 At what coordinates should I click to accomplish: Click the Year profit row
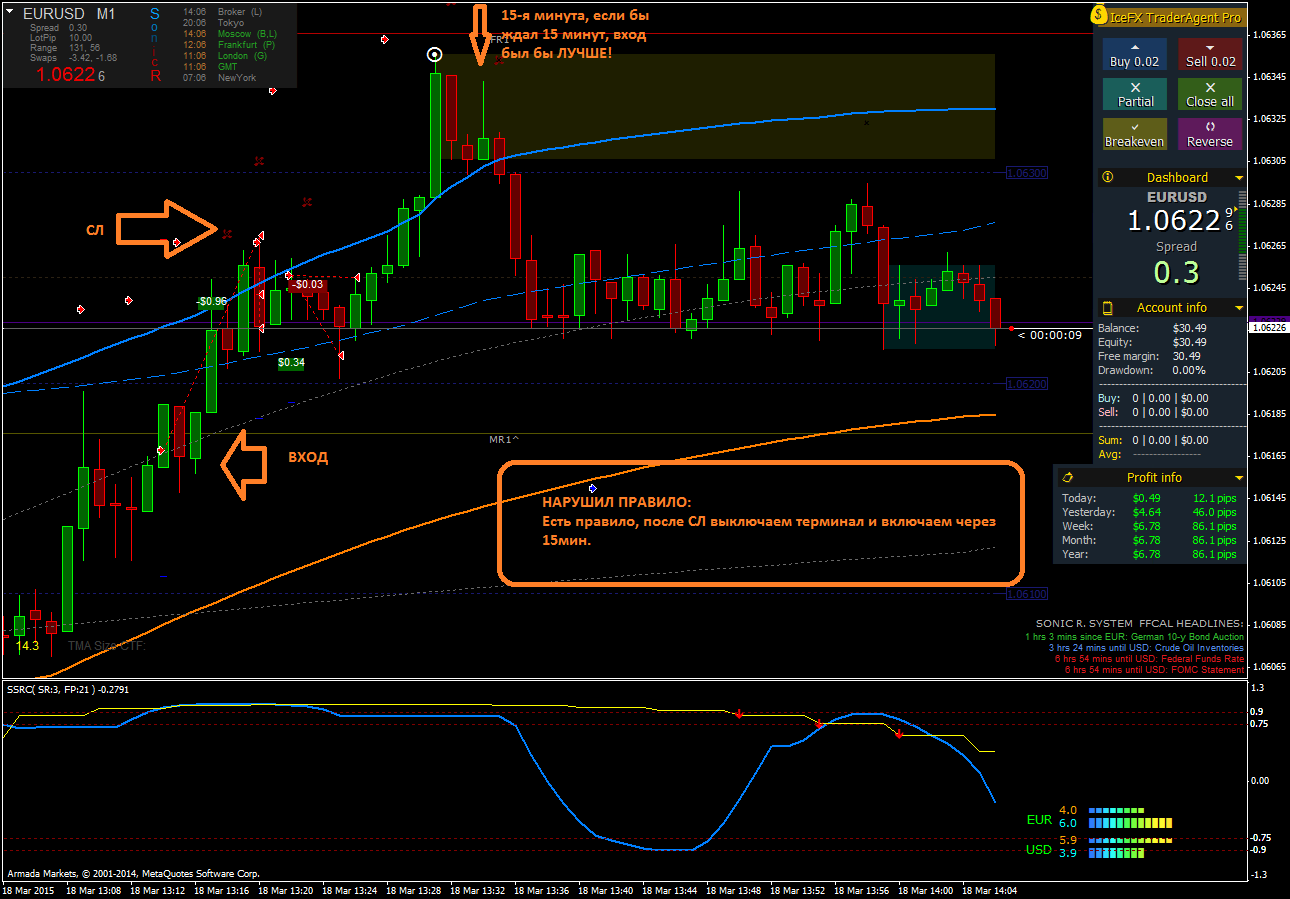pyautogui.click(x=1150, y=554)
